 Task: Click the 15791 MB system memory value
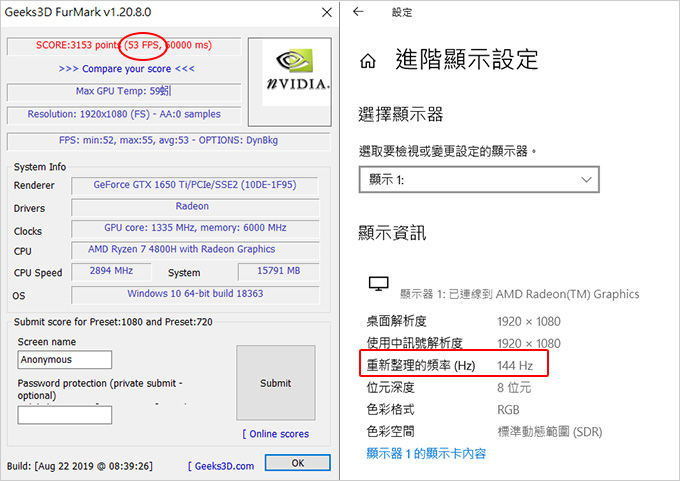tap(278, 271)
